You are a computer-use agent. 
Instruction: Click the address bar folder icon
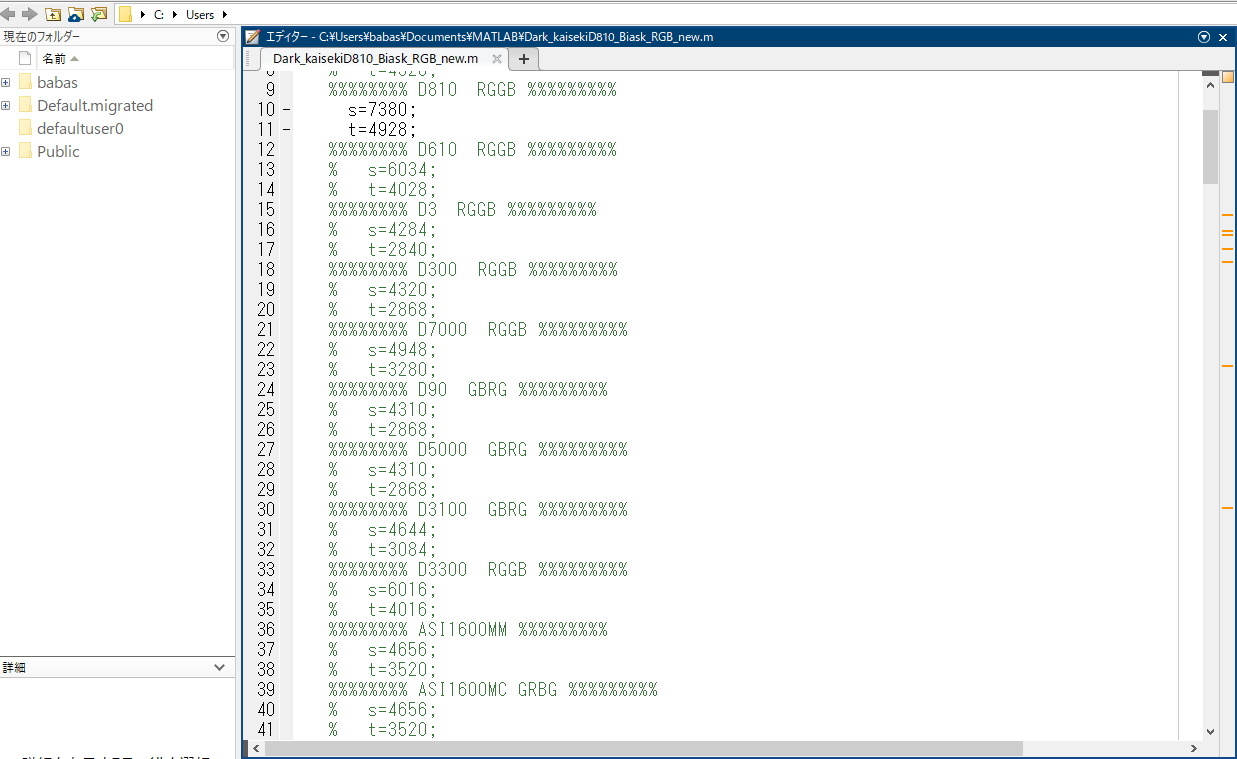[x=126, y=14]
